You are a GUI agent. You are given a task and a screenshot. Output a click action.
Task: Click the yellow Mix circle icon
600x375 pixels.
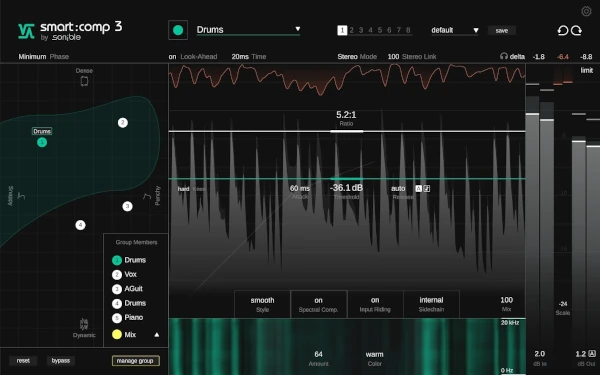pyautogui.click(x=117, y=334)
